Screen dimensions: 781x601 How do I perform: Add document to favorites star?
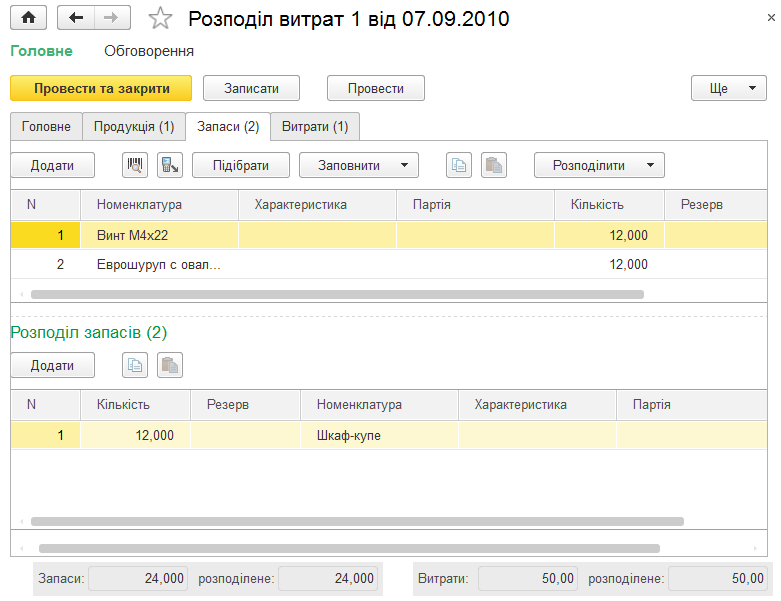coord(160,19)
